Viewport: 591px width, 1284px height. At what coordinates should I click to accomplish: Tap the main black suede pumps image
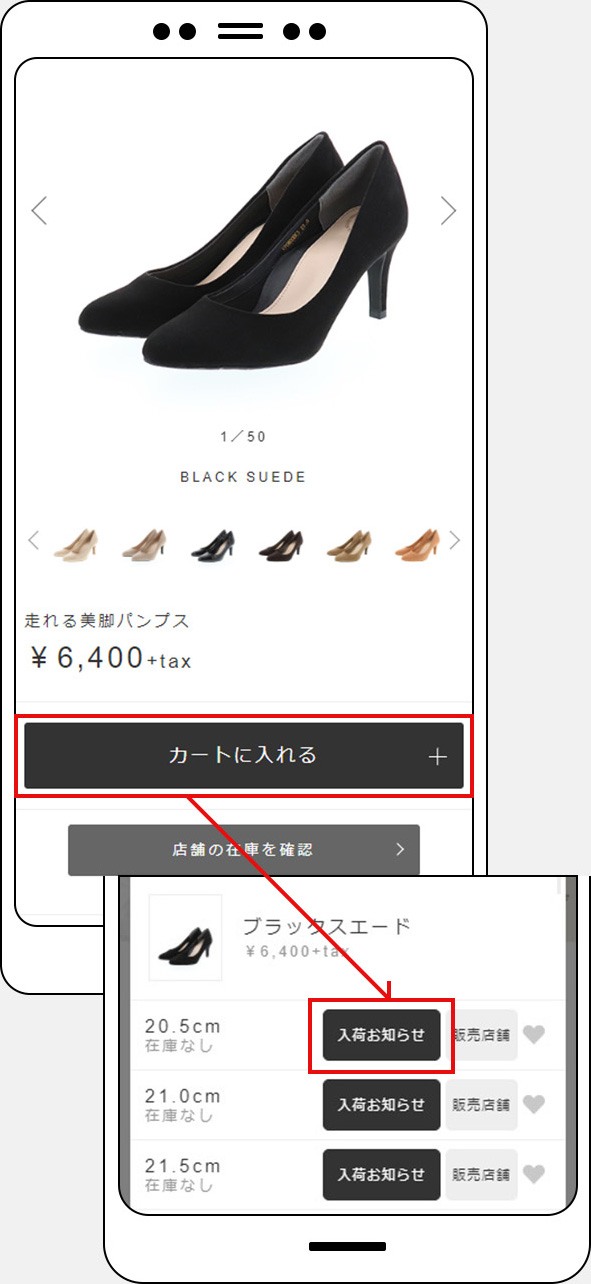[243, 250]
